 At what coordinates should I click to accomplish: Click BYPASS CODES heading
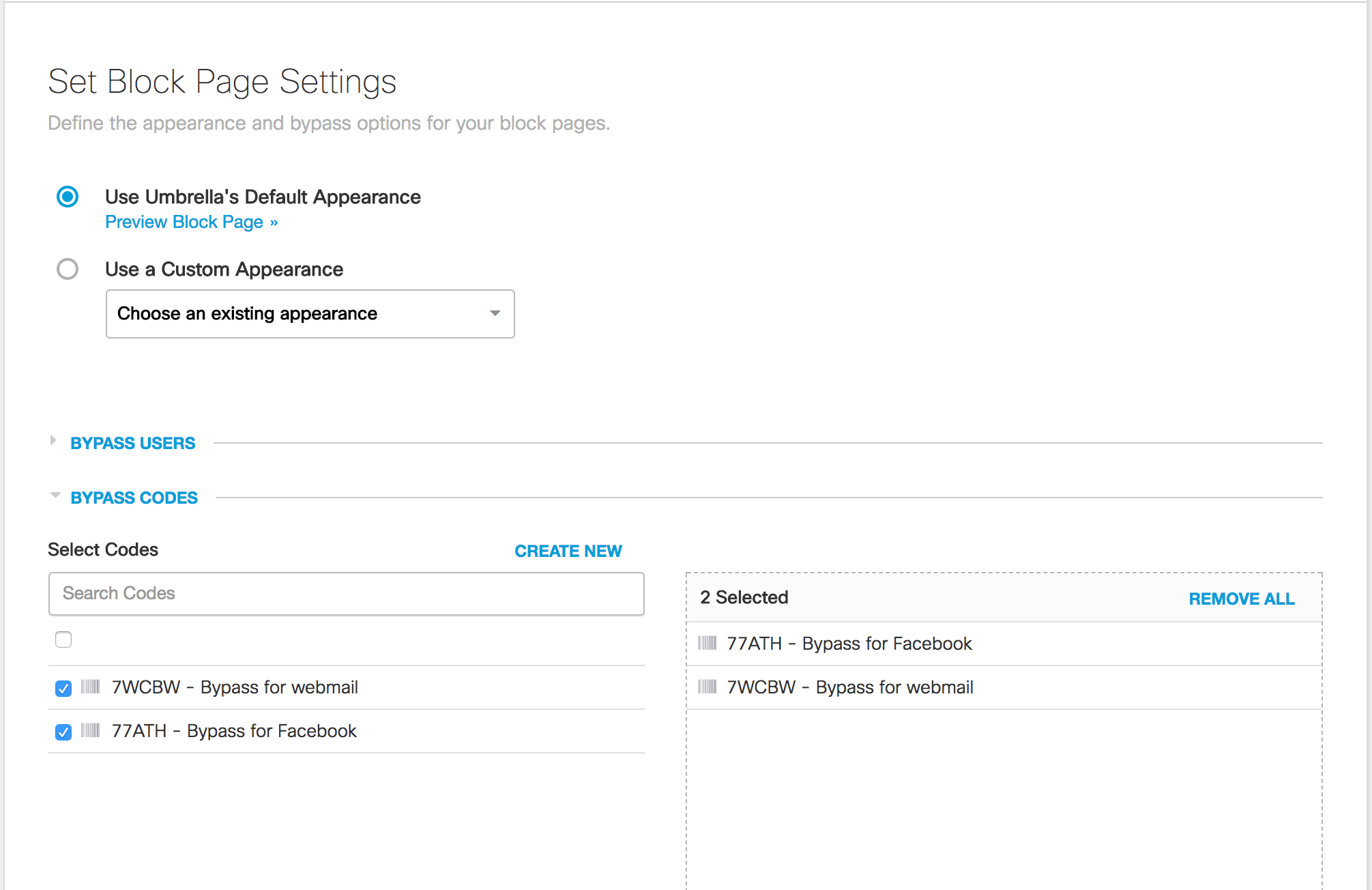[134, 498]
